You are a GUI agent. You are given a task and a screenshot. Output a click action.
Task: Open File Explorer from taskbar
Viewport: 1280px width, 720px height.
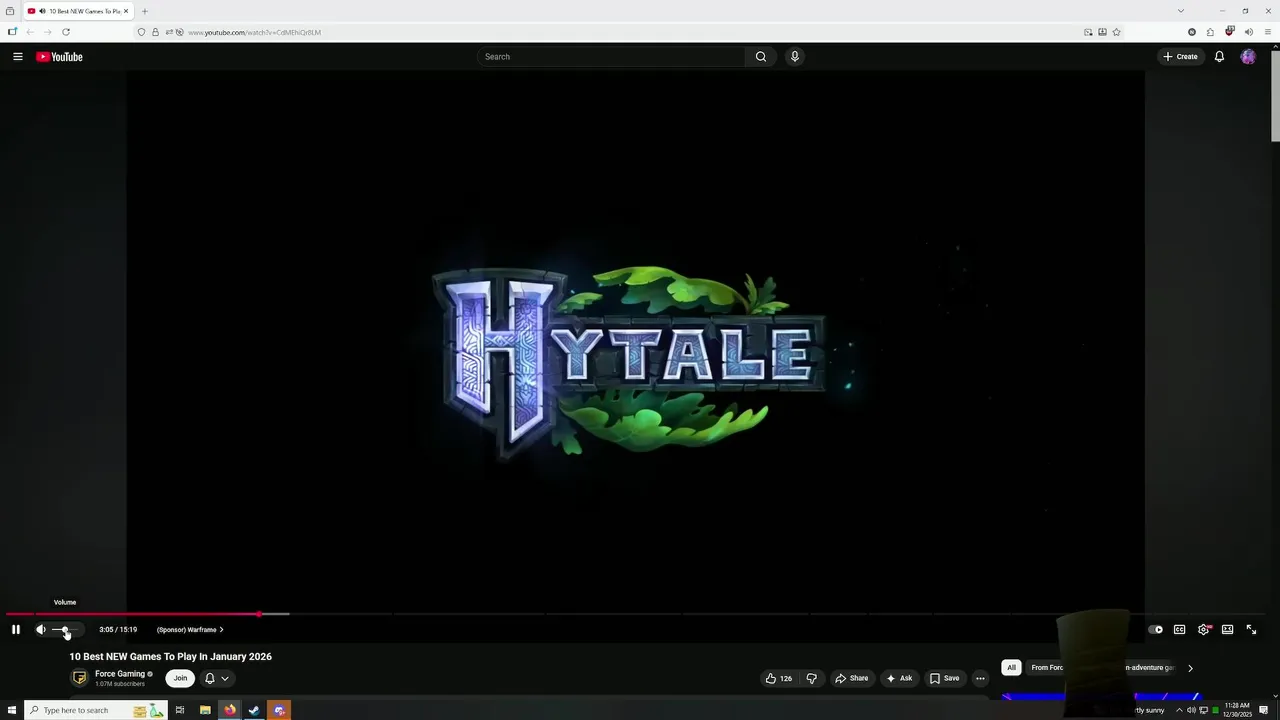click(205, 710)
